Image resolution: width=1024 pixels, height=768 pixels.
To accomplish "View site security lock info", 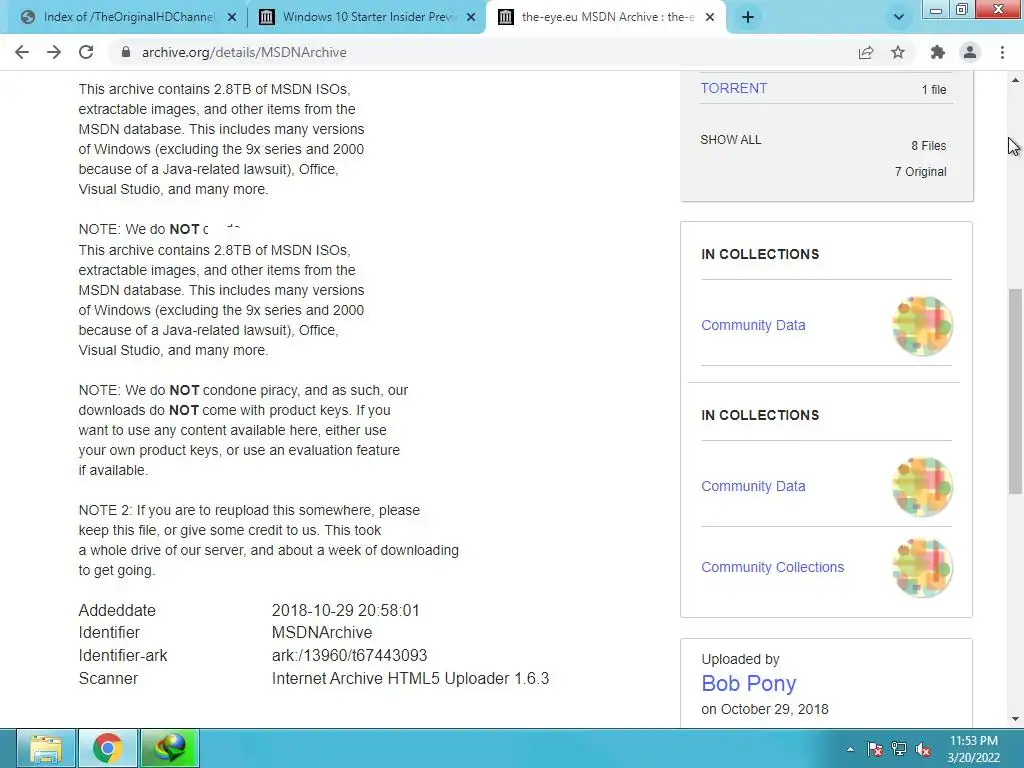I will pyautogui.click(x=126, y=52).
